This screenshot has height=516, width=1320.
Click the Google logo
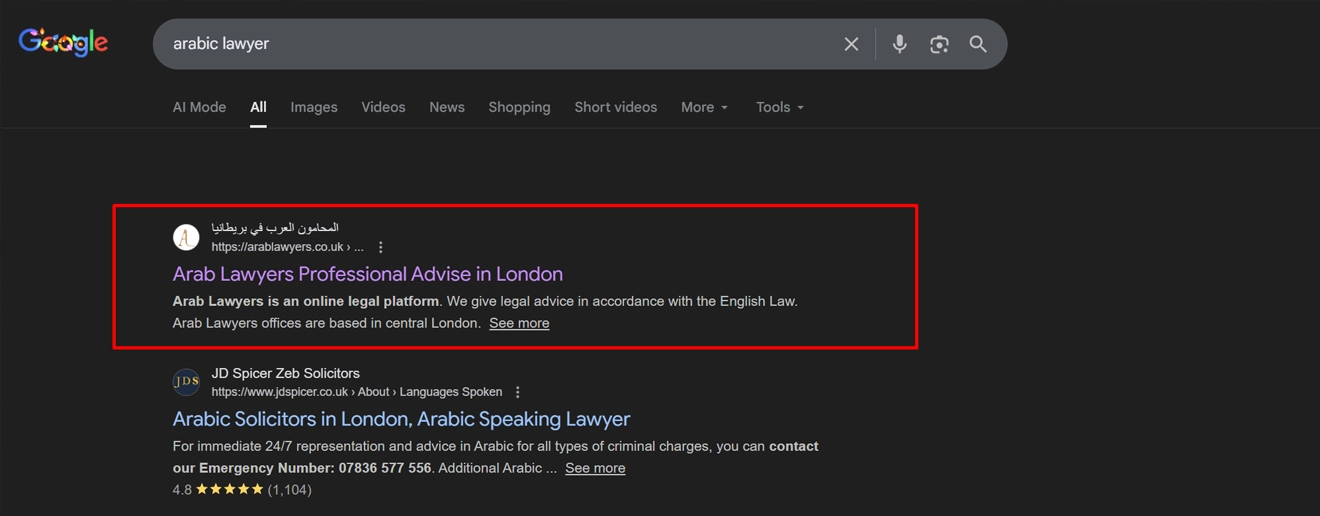click(x=63, y=43)
